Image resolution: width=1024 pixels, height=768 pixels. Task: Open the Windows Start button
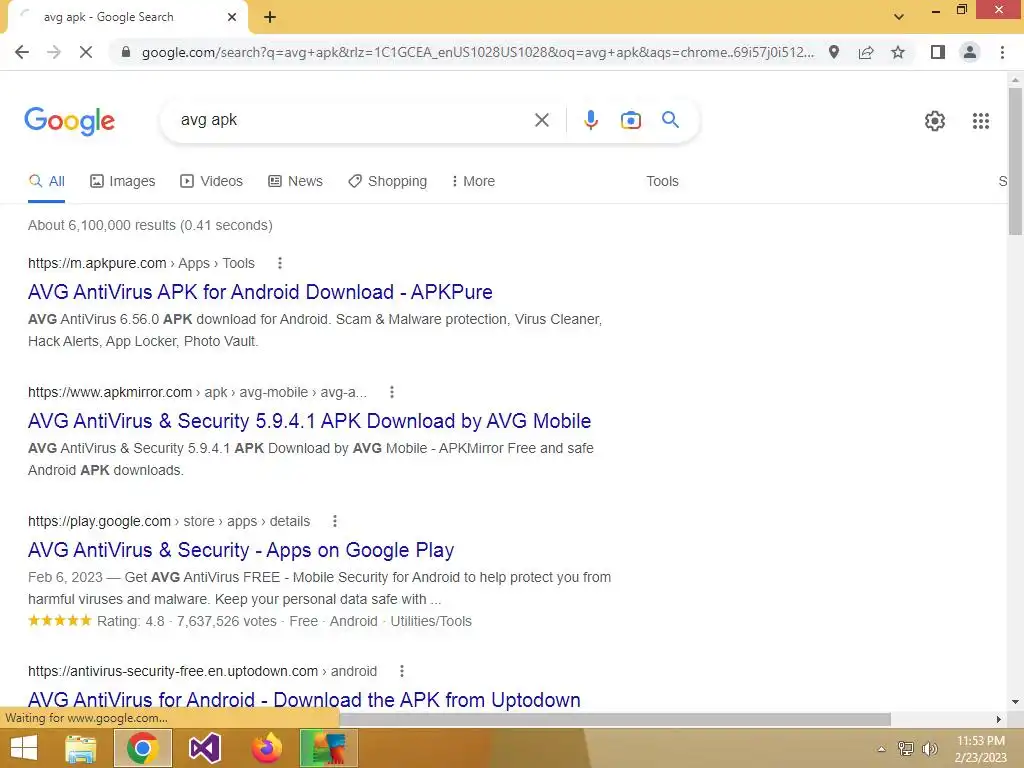click(24, 748)
